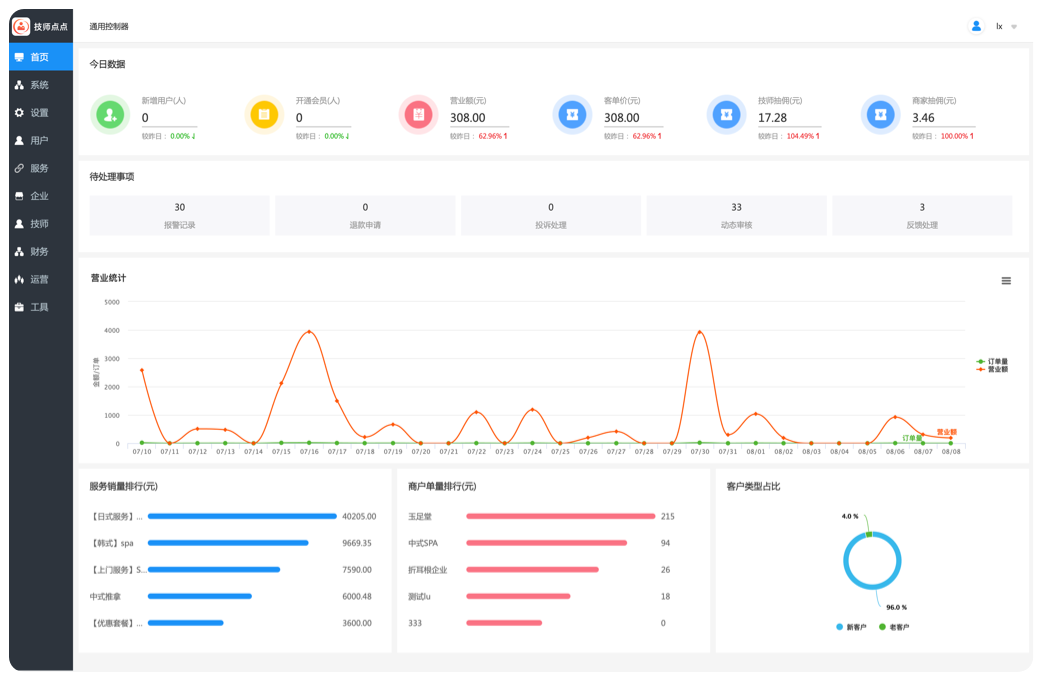
Task: Open the 动态审核 pending card
Action: point(736,215)
